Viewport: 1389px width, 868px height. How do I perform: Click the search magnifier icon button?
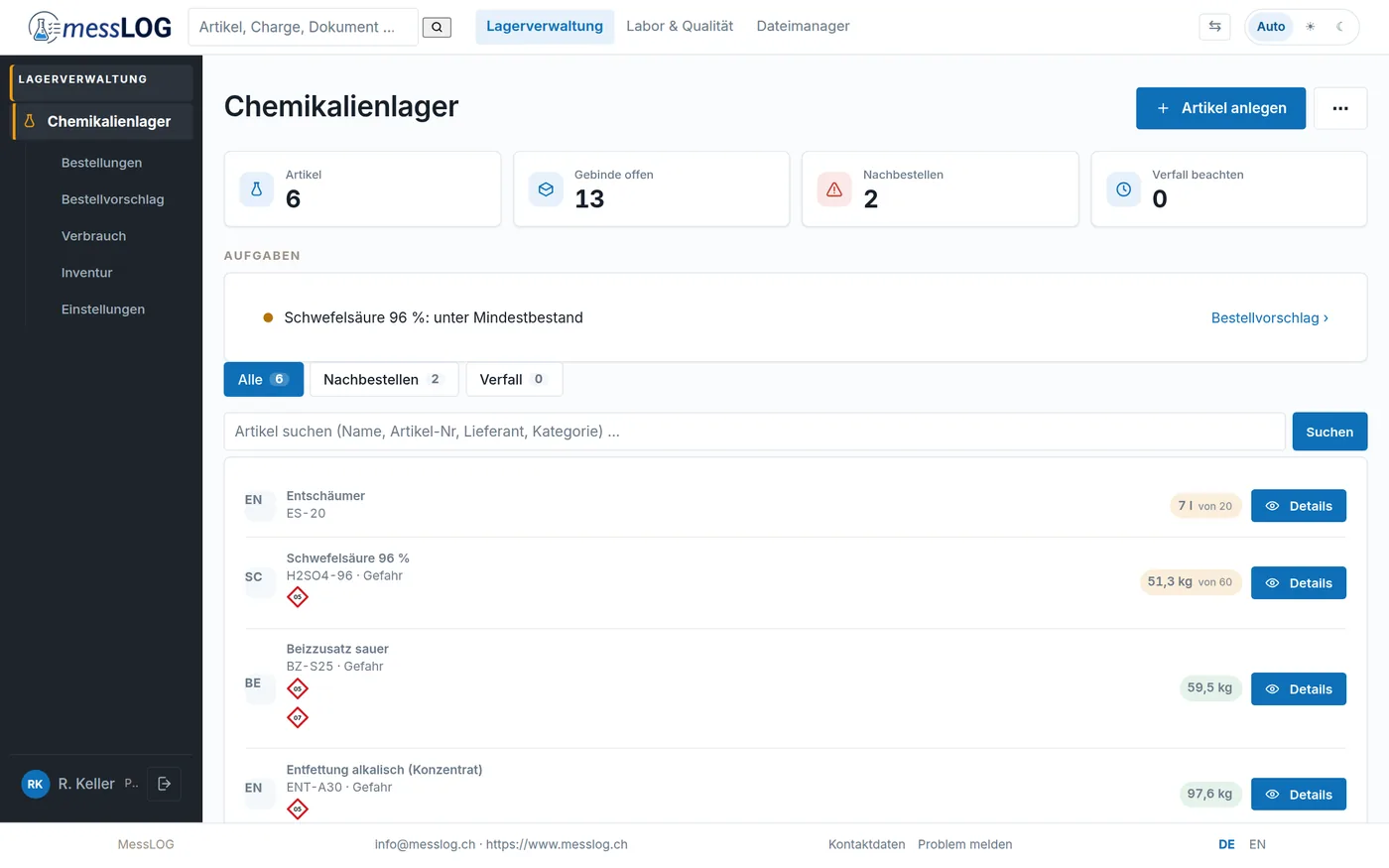[437, 27]
